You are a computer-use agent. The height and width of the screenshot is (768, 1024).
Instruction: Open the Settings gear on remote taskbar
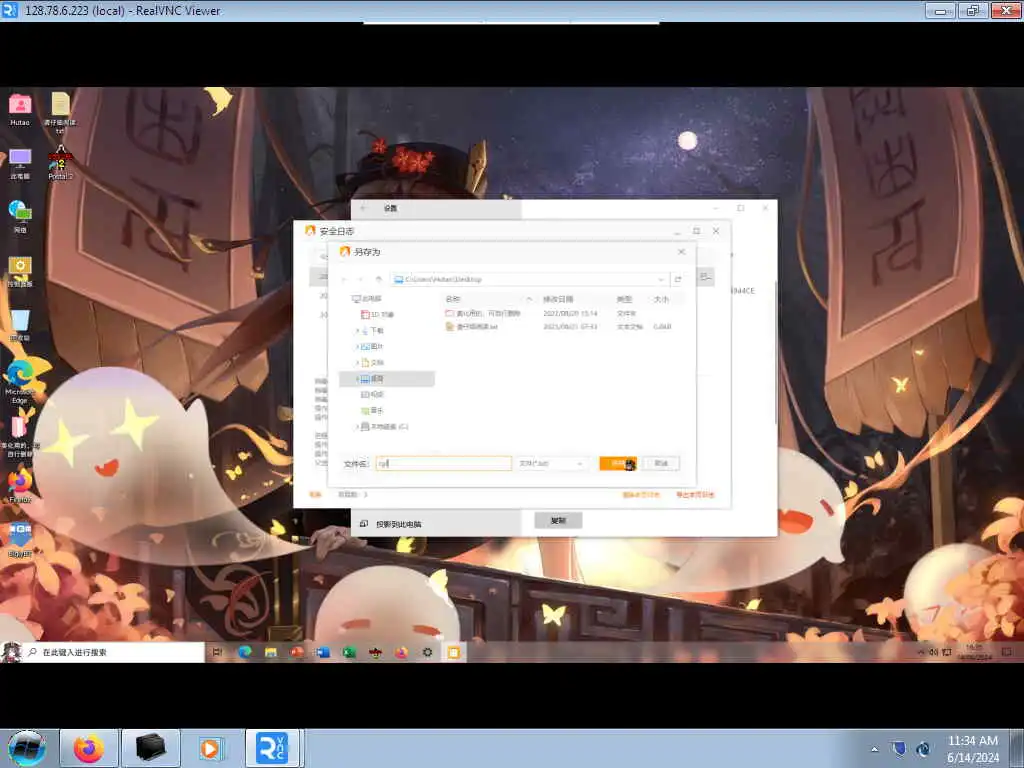point(428,652)
